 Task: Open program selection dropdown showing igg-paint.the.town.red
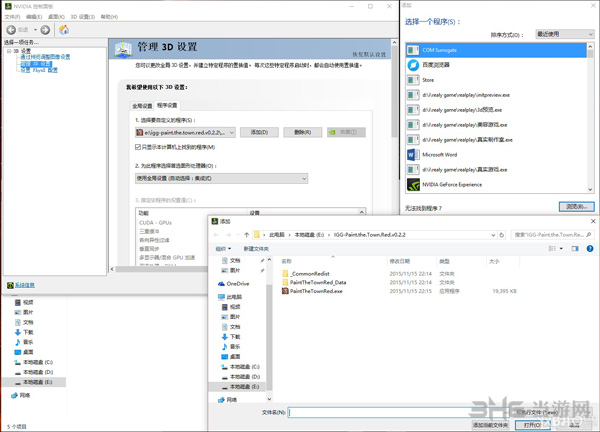185,132
